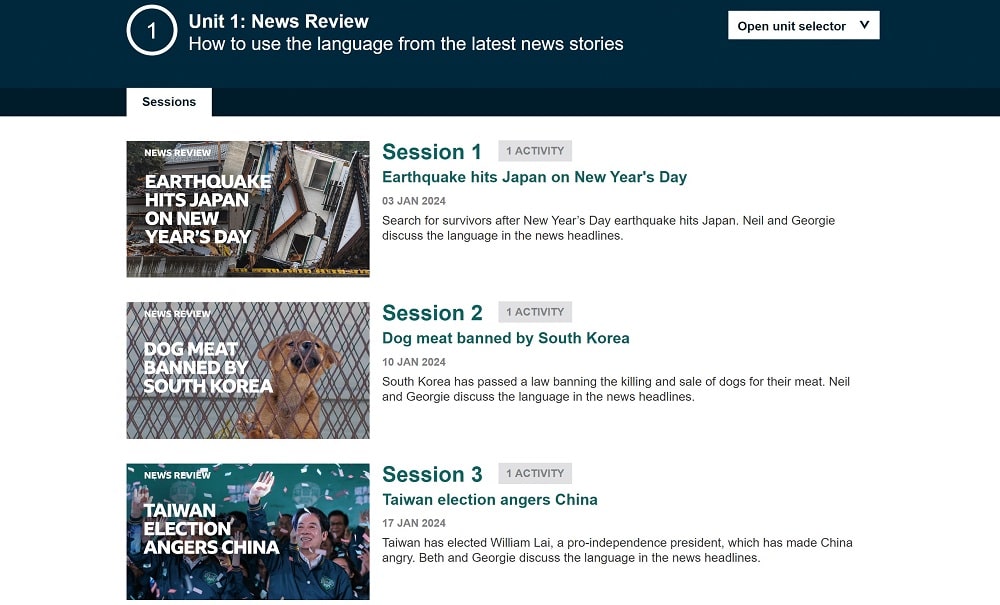Open 'Earthquake hits Japan on New Year's Day' link

coord(534,177)
